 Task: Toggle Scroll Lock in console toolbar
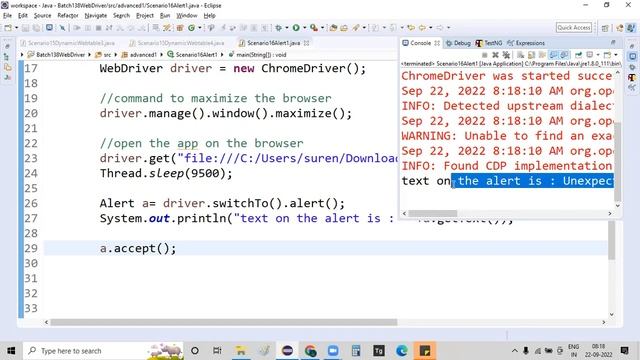point(531,55)
